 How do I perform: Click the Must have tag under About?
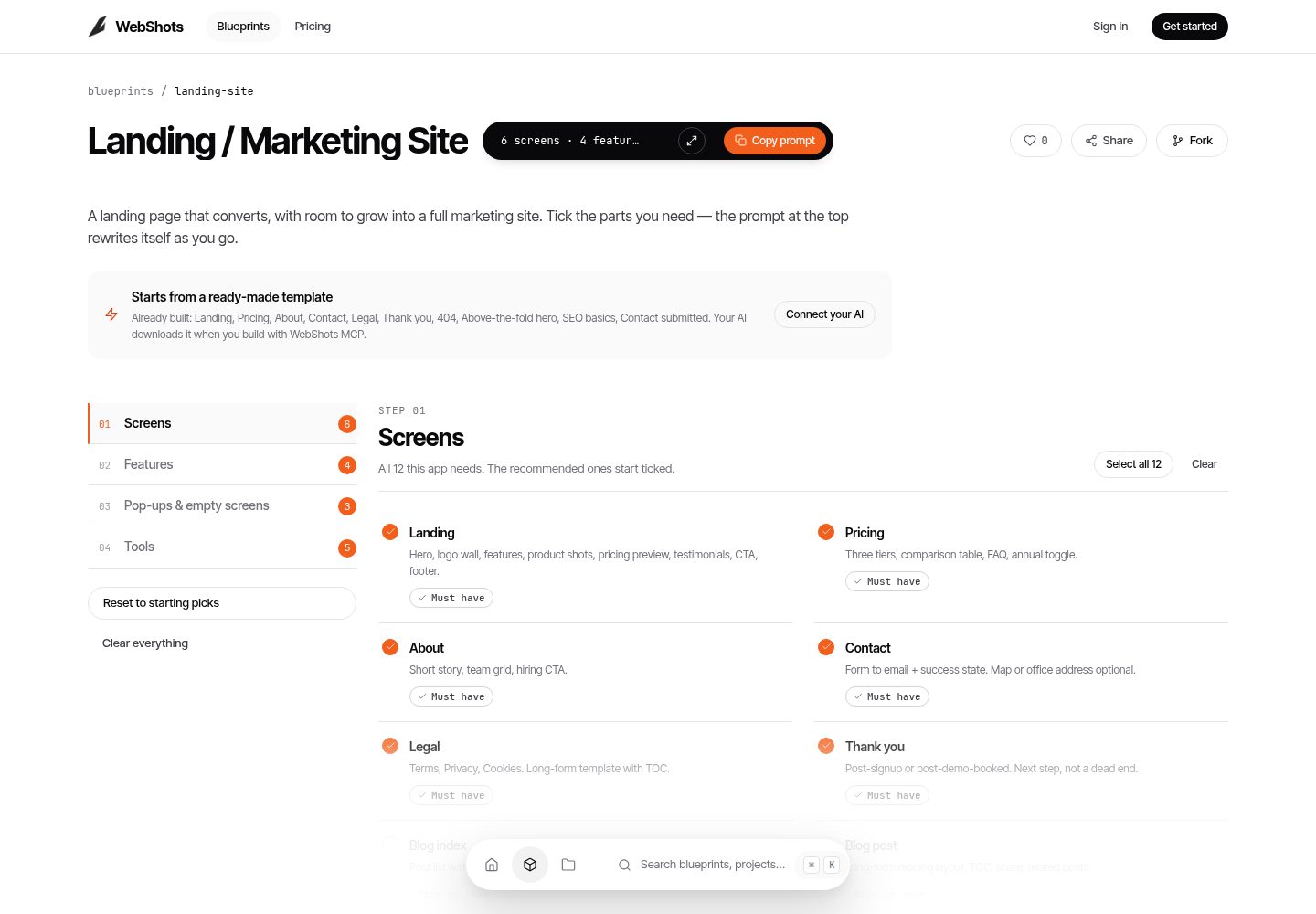(x=451, y=696)
